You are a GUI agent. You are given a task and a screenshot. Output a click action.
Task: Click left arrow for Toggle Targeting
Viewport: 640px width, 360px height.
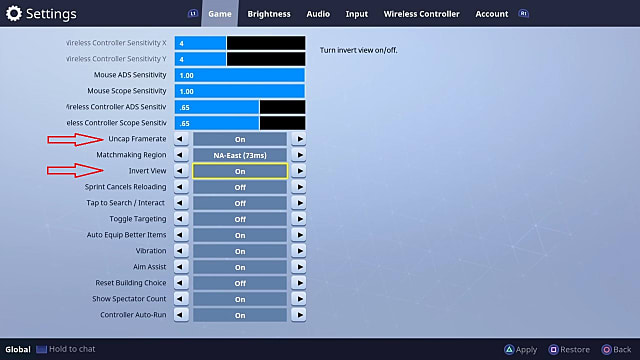181,219
